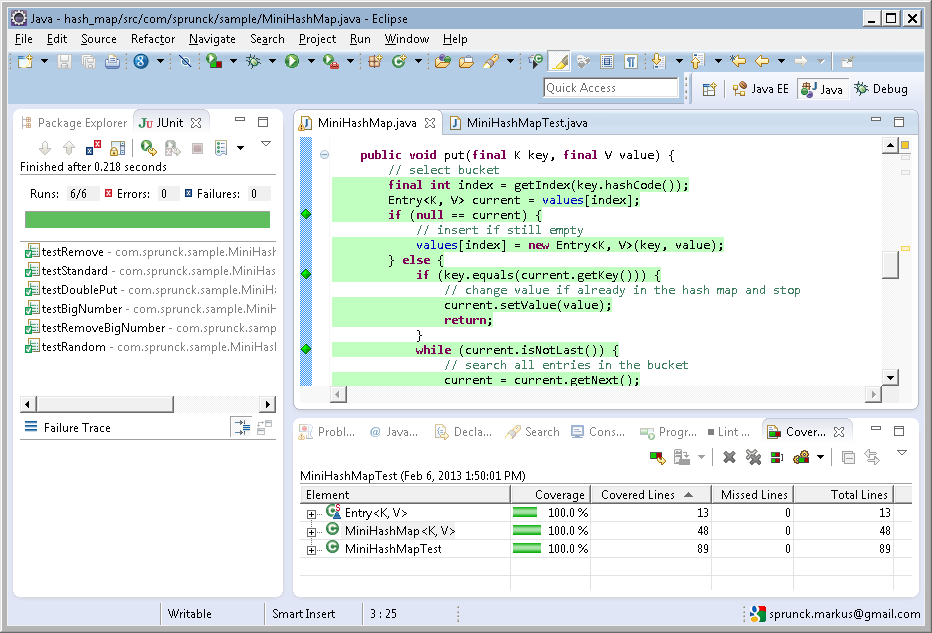Sort coverage table by Coverage column
This screenshot has height=633, width=932.
tap(550, 495)
